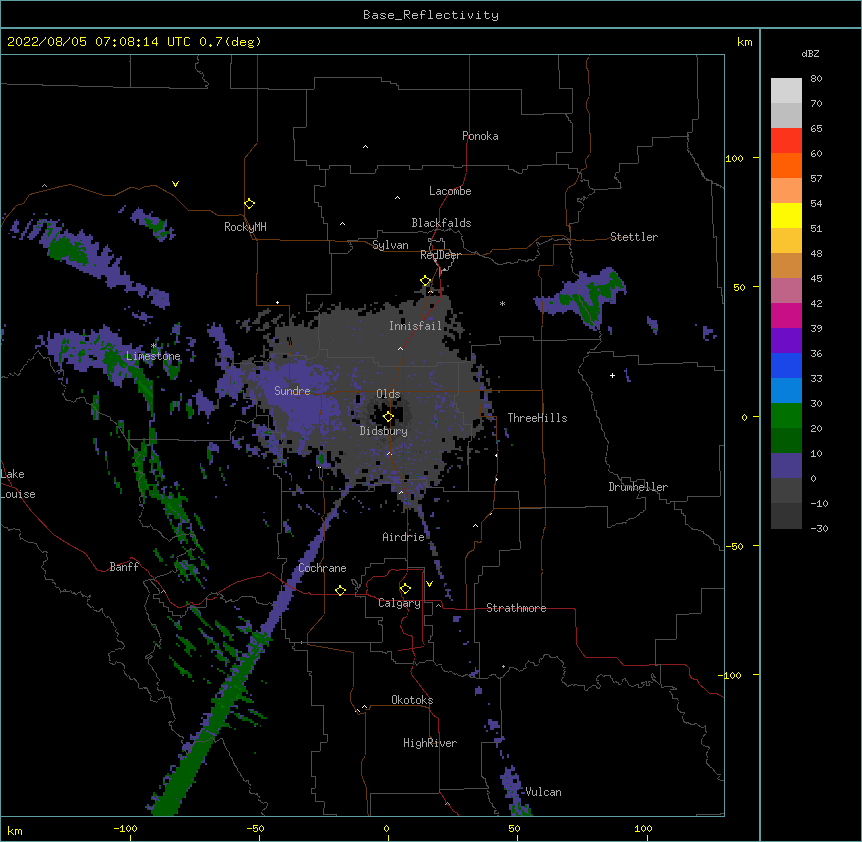The width and height of the screenshot is (862, 842).
Task: Click the Stettler town label
Action: (x=634, y=237)
